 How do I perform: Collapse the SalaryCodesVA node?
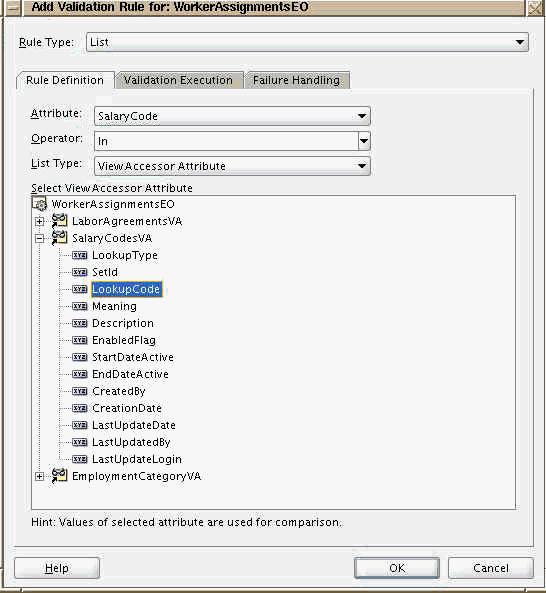coord(39,238)
